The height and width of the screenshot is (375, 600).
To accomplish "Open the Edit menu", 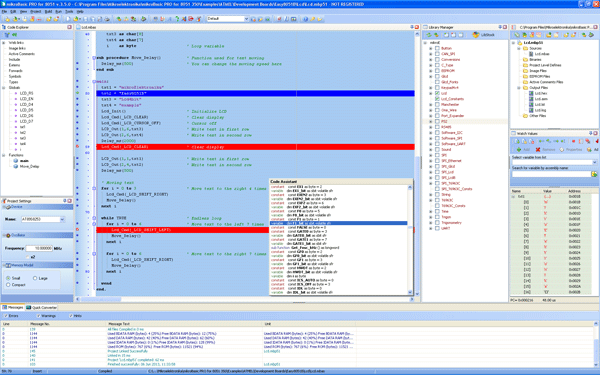I will 13,11.
